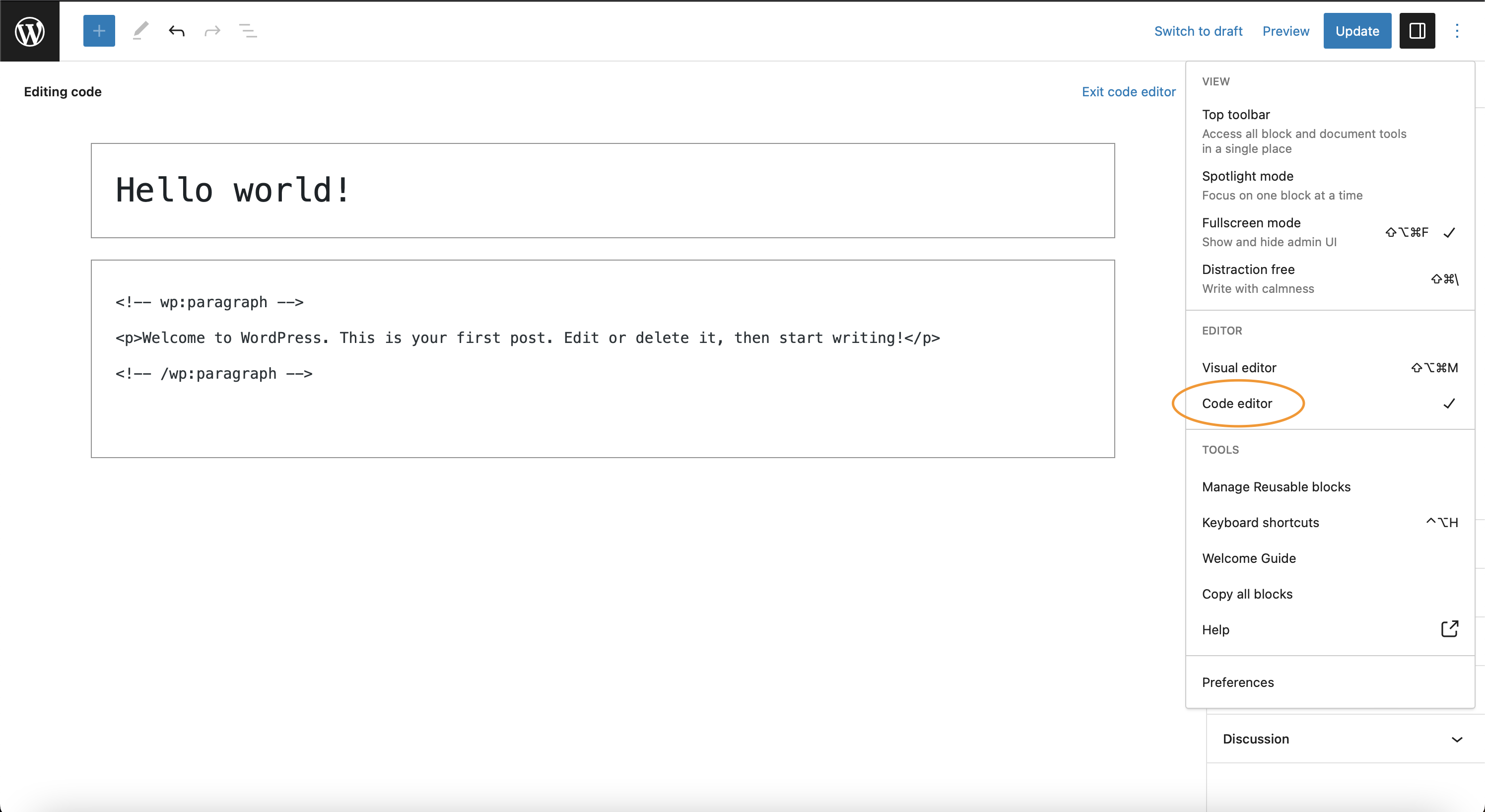Viewport: 1485px width, 812px height.
Task: Open the document list view icon
Action: pyautogui.click(x=248, y=31)
